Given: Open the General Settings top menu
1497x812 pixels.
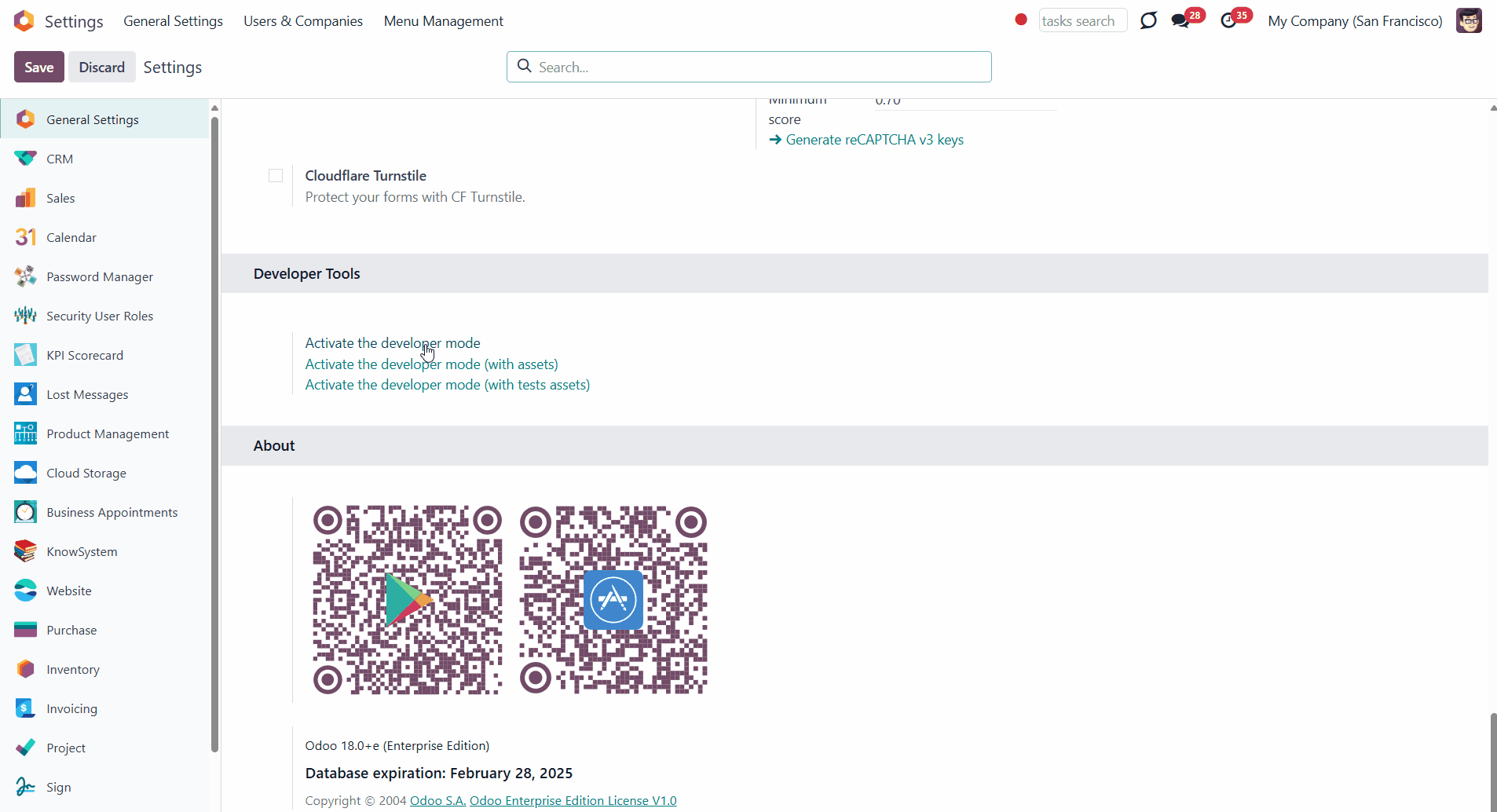Looking at the screenshot, I should tap(173, 21).
